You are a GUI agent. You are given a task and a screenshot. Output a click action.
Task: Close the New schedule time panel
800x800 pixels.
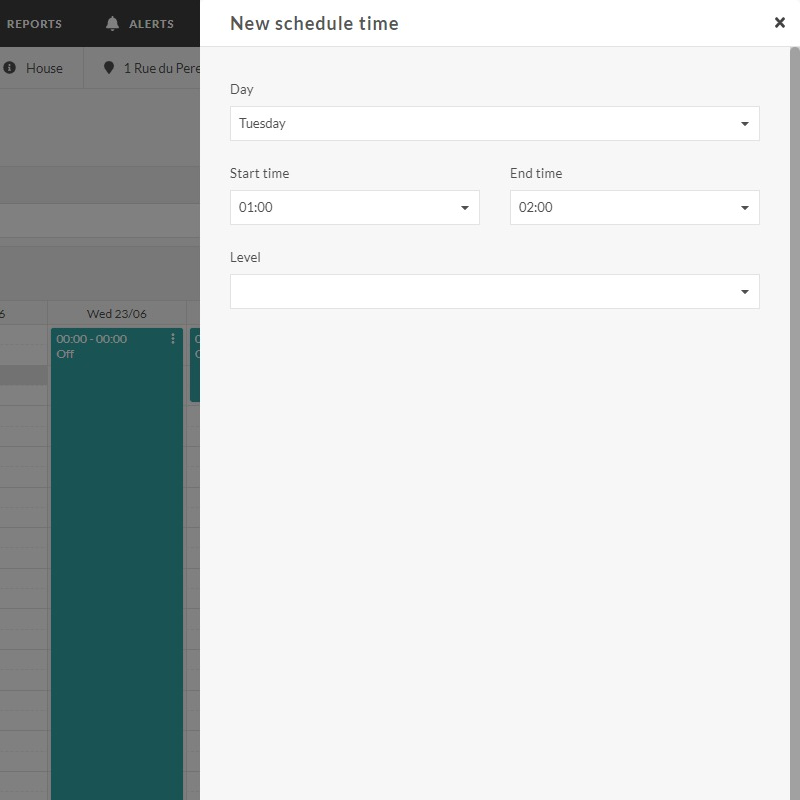(x=780, y=22)
